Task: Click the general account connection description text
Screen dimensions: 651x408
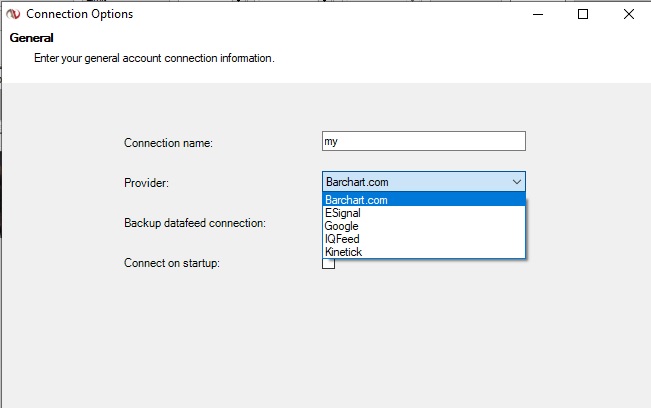Action: point(153,58)
